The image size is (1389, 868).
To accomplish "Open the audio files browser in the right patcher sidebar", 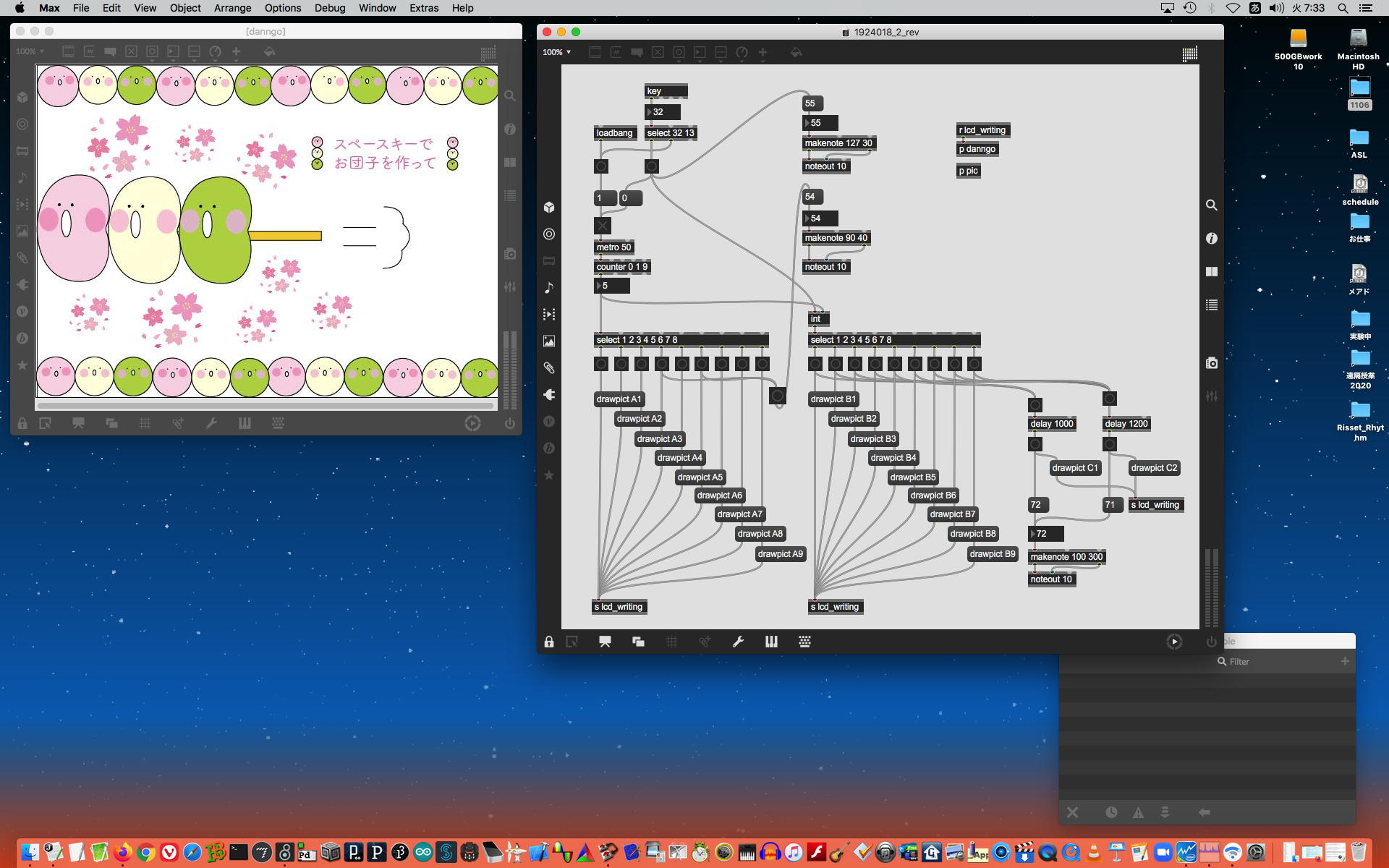I will 549,287.
